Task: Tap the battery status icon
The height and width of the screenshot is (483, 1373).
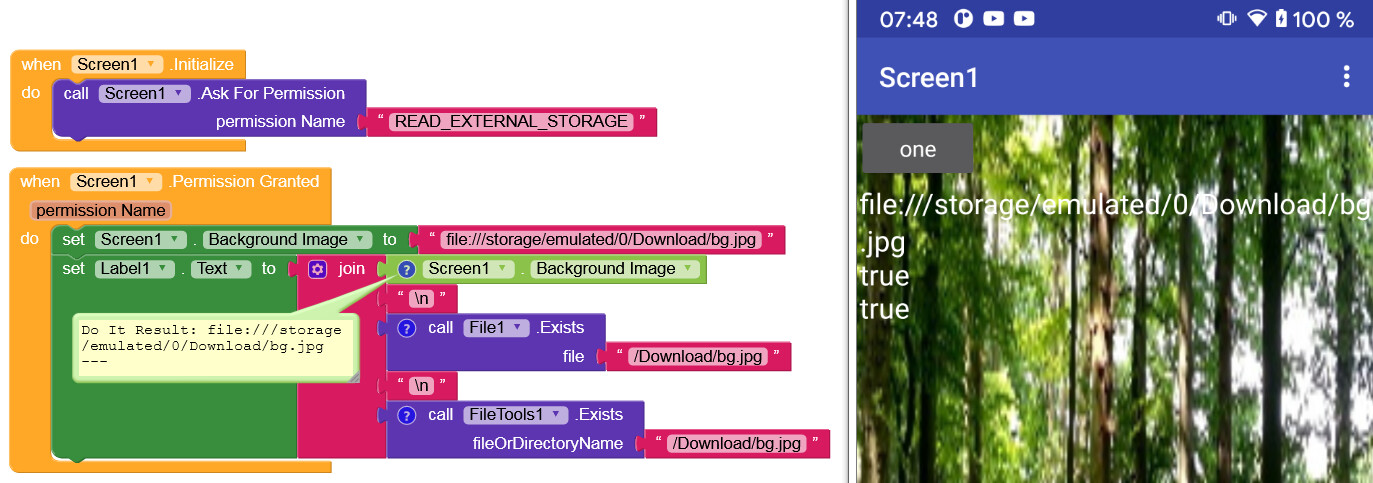Action: [x=1281, y=19]
